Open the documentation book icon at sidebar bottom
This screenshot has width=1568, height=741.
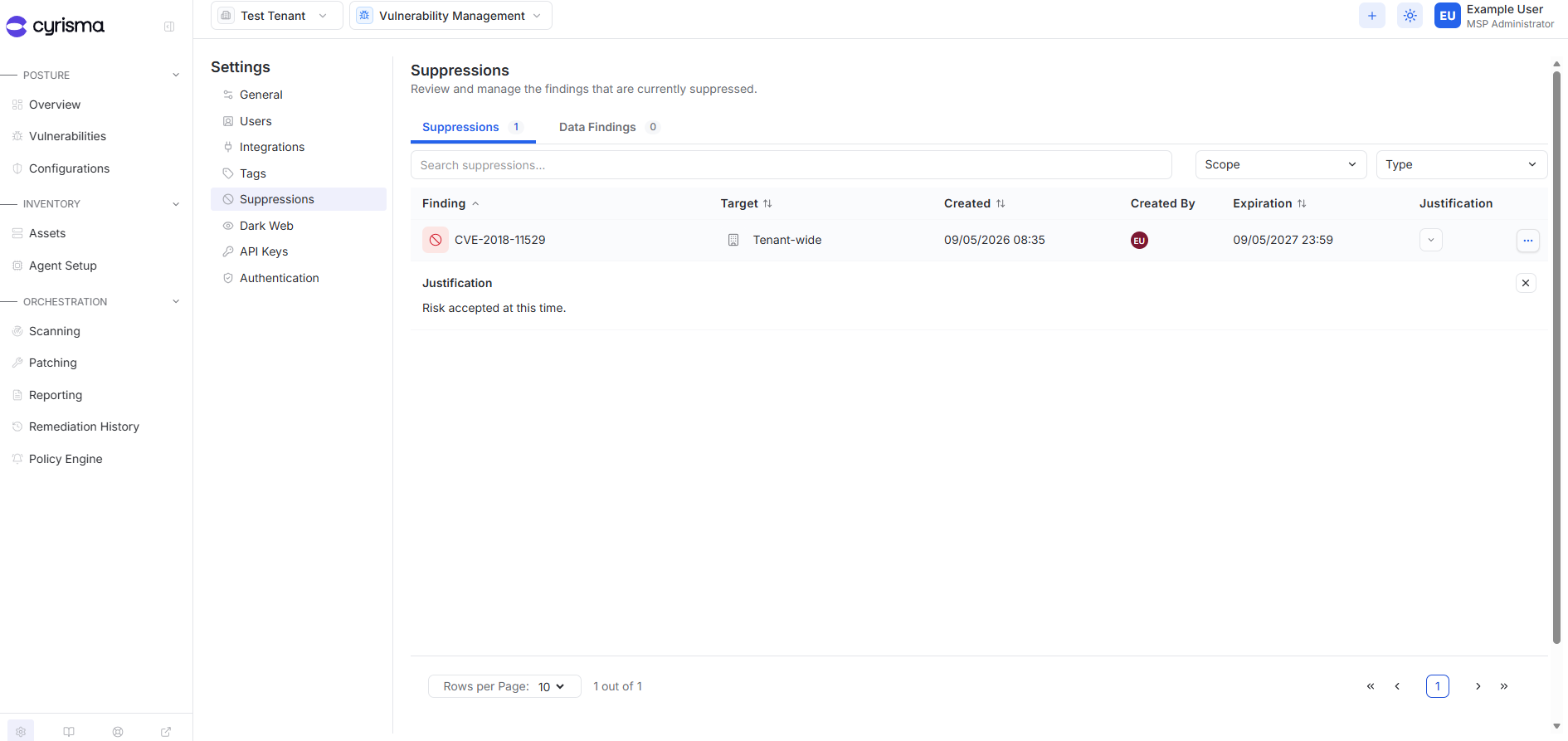[x=69, y=731]
